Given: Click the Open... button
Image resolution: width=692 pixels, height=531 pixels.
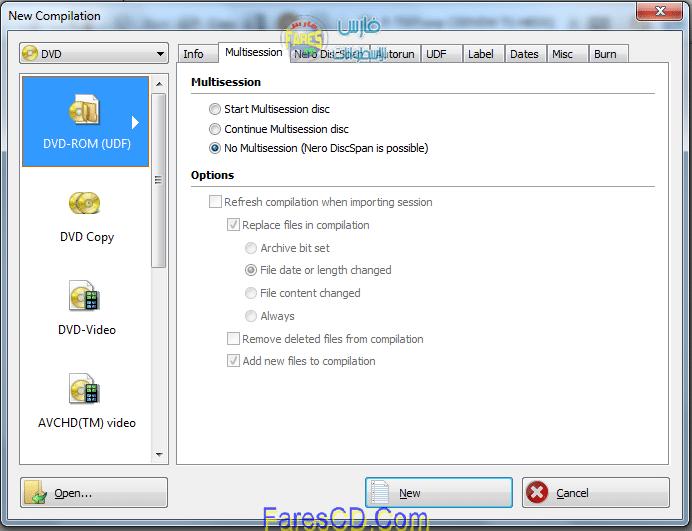Looking at the screenshot, I should coord(94,493).
